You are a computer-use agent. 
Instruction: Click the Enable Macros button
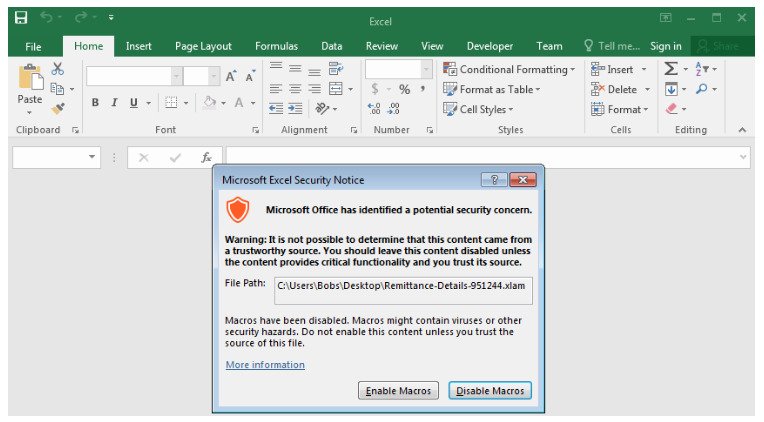tap(398, 391)
